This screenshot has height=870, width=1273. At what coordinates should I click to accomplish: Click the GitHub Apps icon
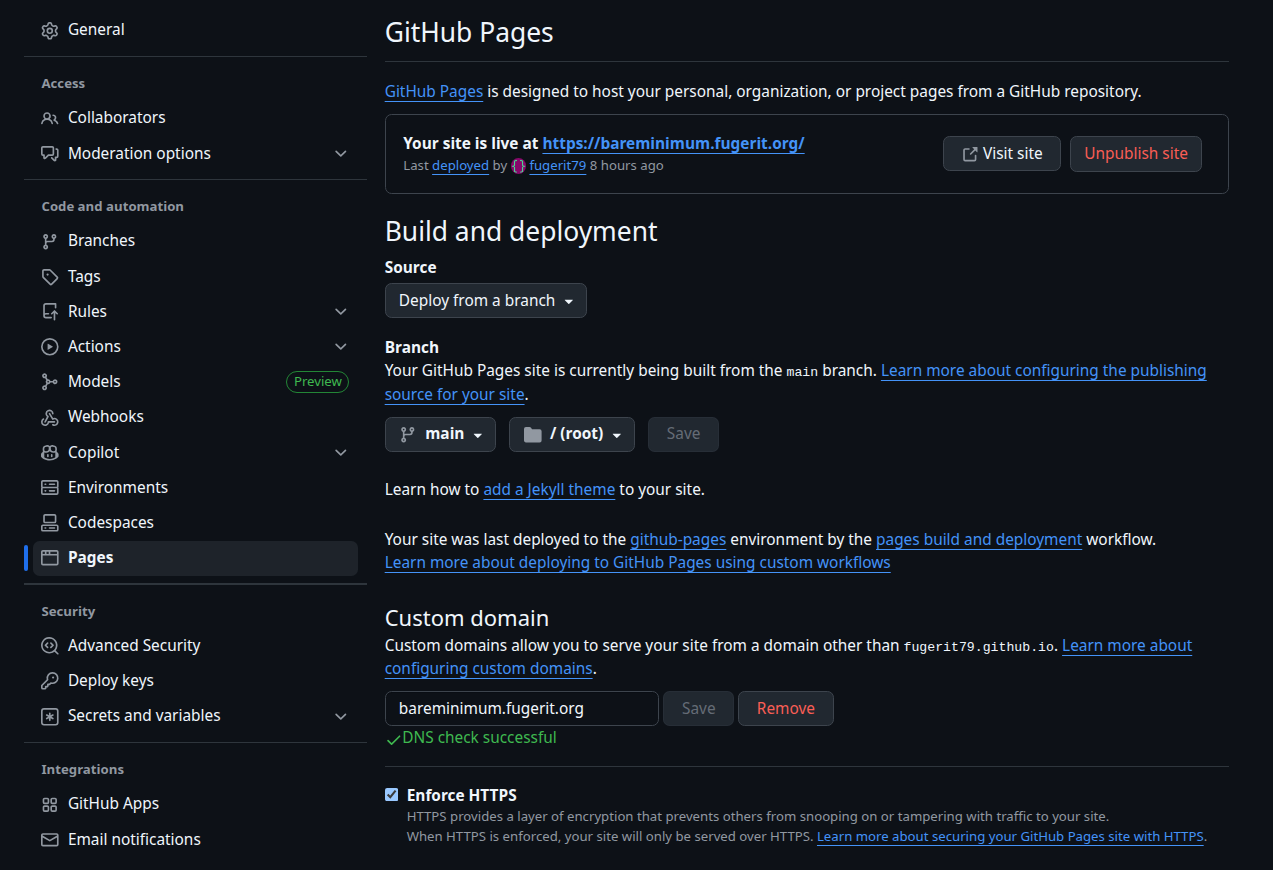click(x=50, y=803)
